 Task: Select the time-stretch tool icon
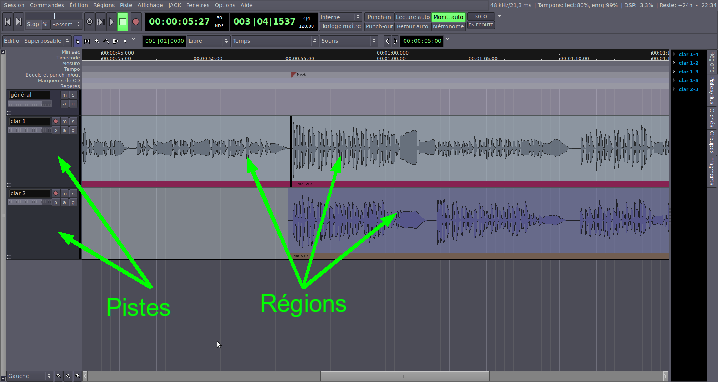116,41
